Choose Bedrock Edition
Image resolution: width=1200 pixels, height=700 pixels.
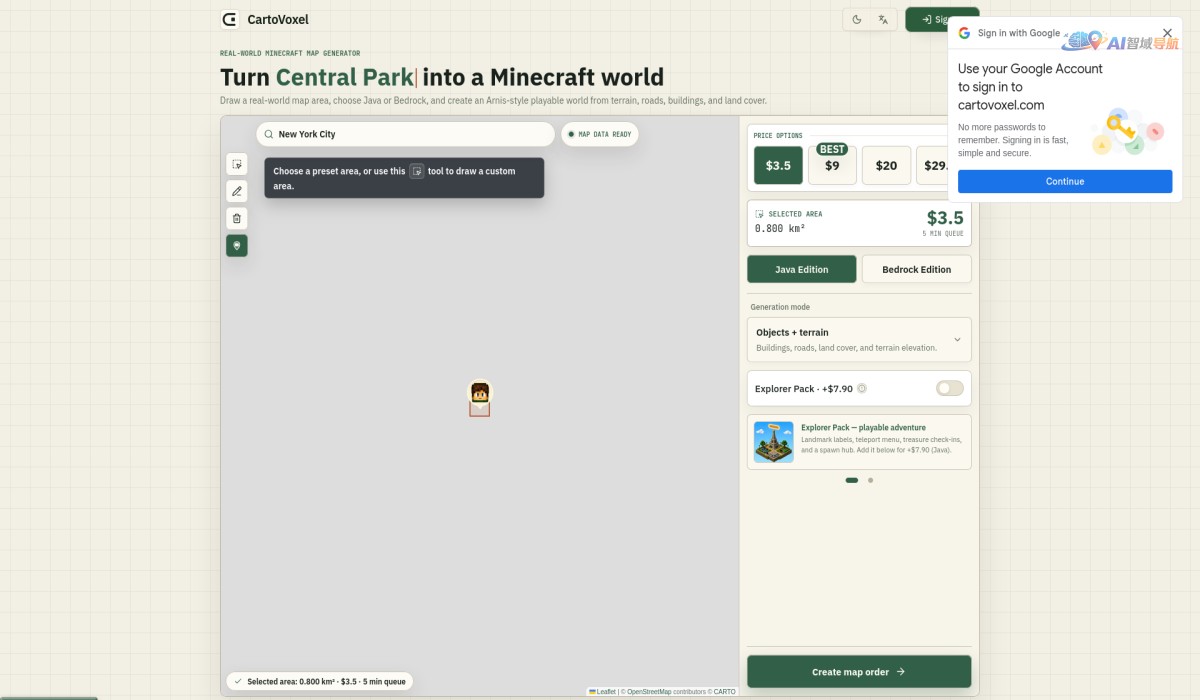coord(916,269)
